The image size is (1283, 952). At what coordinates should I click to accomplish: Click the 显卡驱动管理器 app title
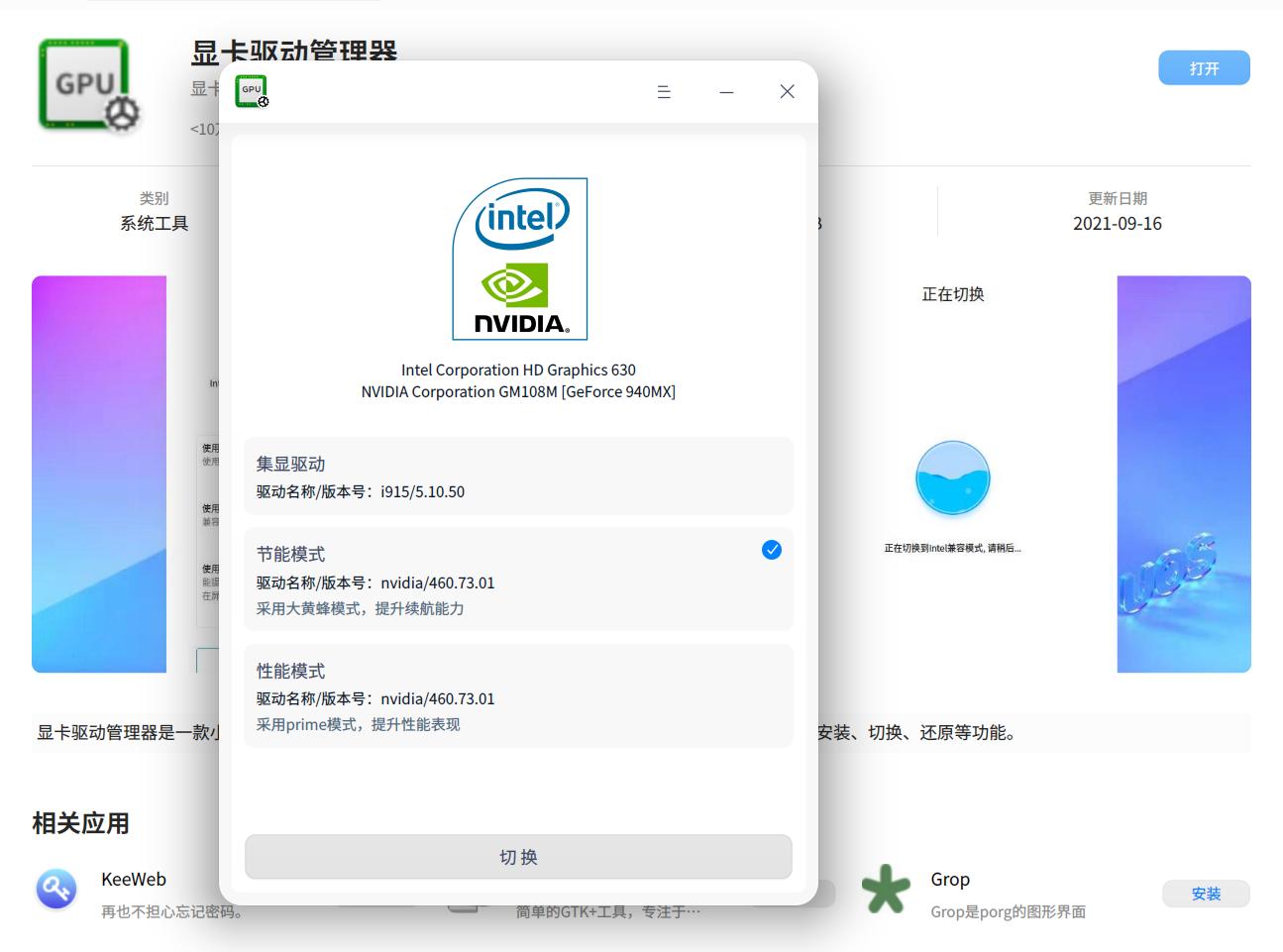294,52
